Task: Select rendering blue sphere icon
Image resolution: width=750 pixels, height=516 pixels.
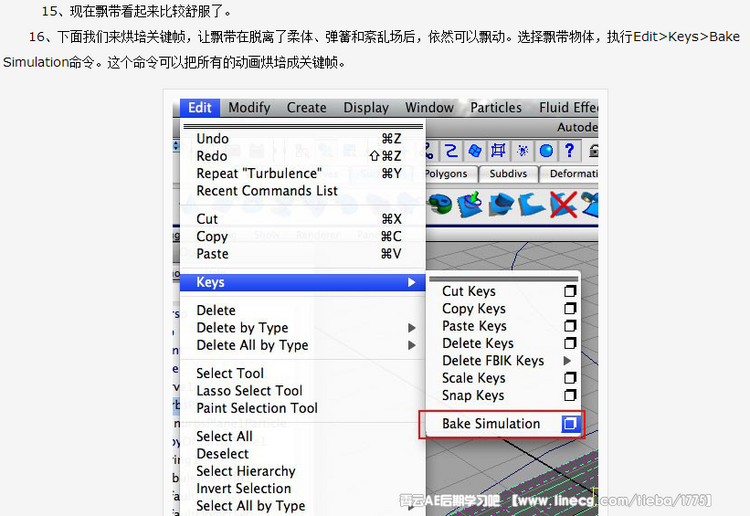Action: point(546,151)
